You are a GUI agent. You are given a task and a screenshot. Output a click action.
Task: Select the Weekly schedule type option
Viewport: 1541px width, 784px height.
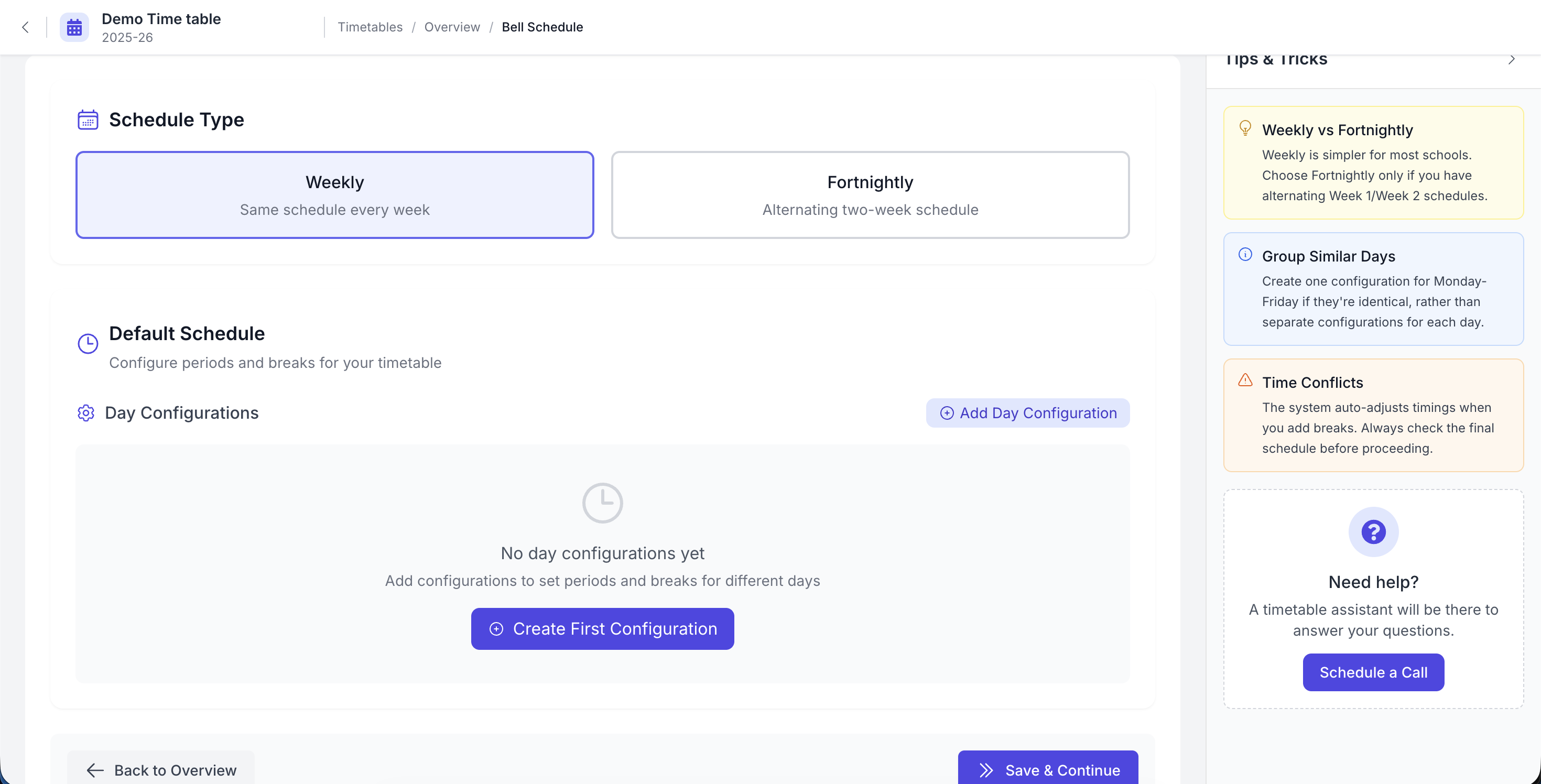[x=334, y=195]
